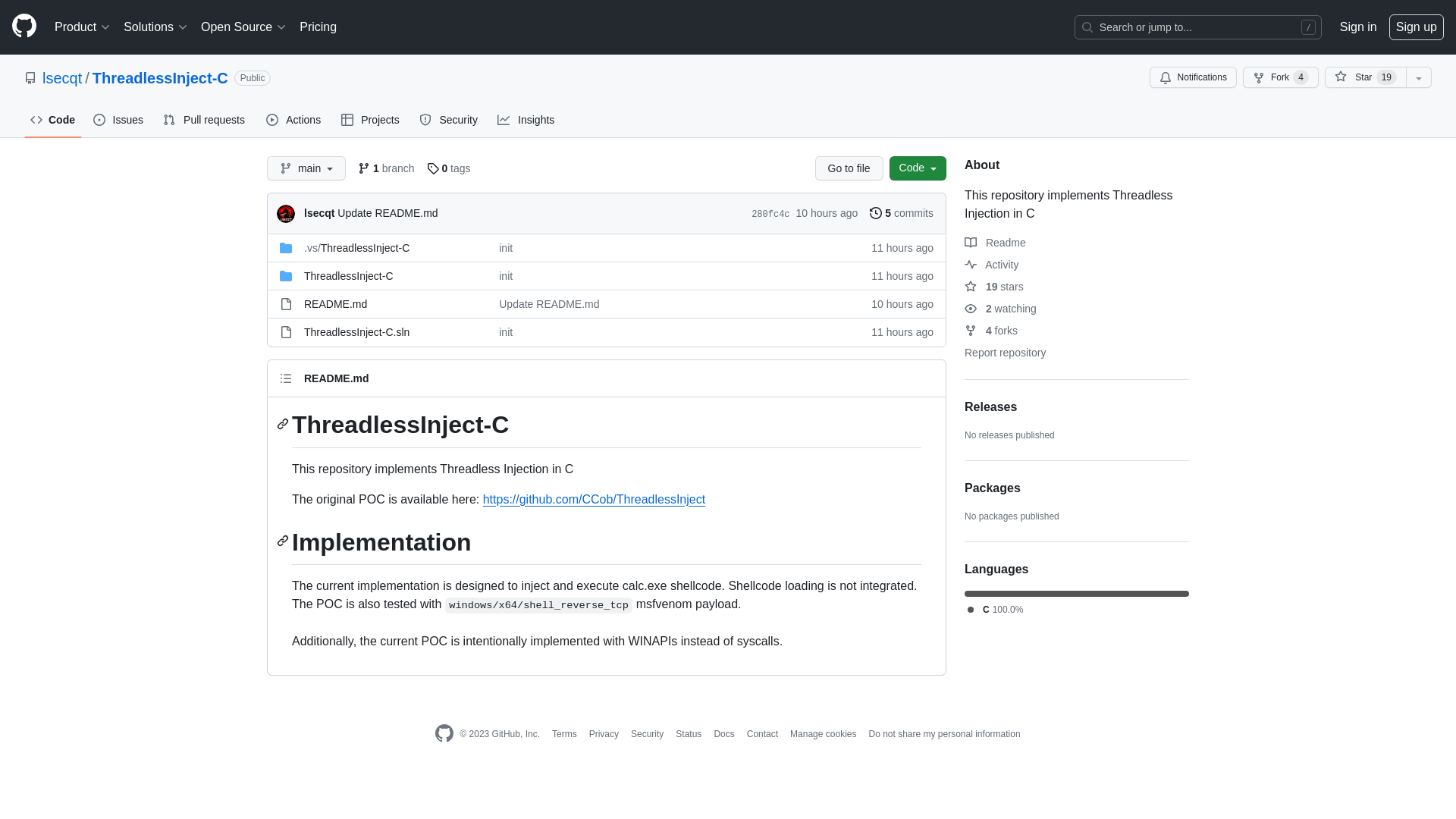This screenshot has height=819, width=1456.
Task: Switch to the Code tab
Action: coord(53,120)
